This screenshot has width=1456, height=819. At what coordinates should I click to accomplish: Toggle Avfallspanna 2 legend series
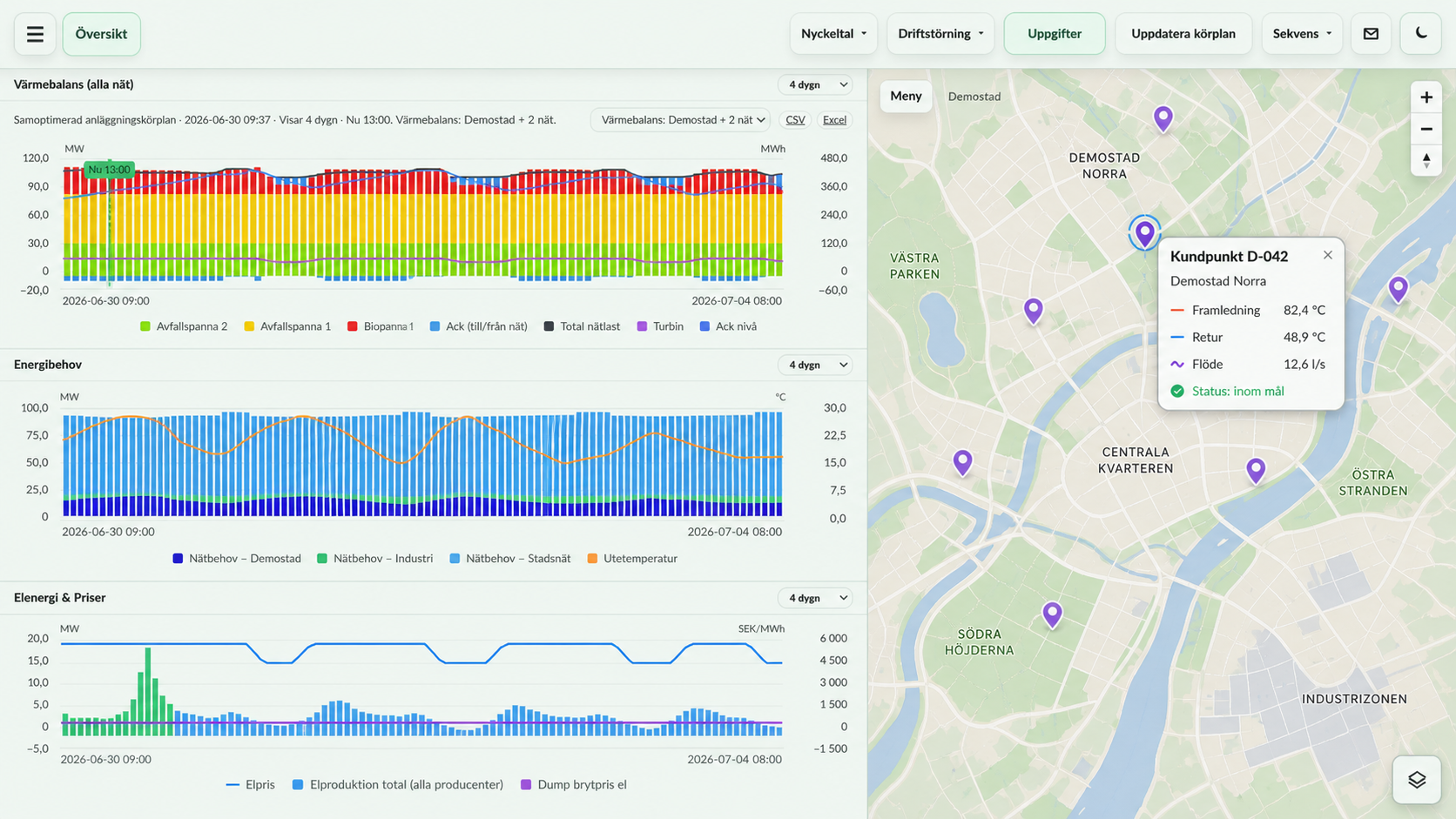point(184,326)
